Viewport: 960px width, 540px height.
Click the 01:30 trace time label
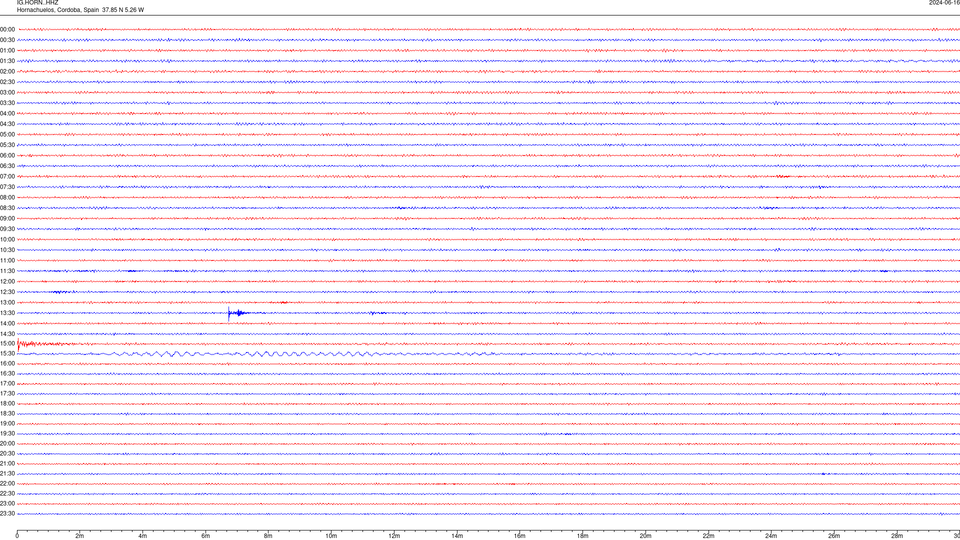point(7,61)
